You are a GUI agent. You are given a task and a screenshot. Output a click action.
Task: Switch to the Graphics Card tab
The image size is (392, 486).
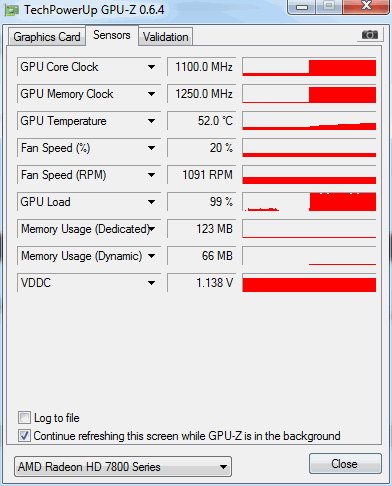(x=47, y=37)
